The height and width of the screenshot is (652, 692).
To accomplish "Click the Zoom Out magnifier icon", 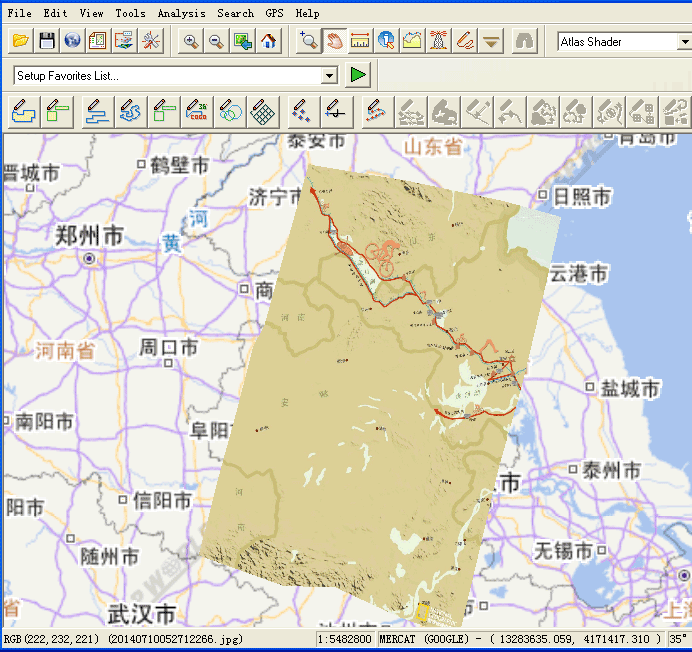I will [x=216, y=41].
